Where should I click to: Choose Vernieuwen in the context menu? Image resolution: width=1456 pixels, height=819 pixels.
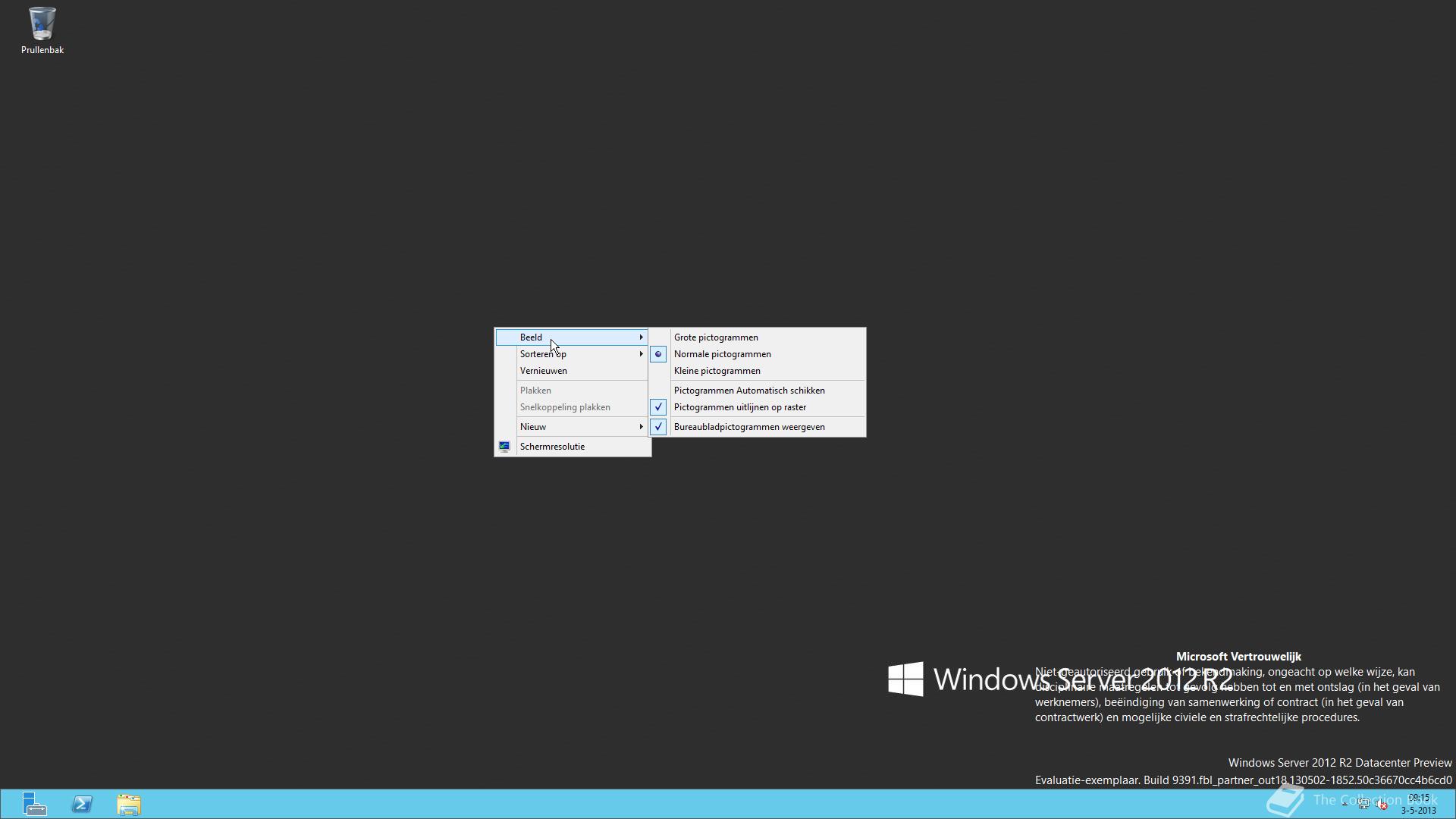[573, 371]
